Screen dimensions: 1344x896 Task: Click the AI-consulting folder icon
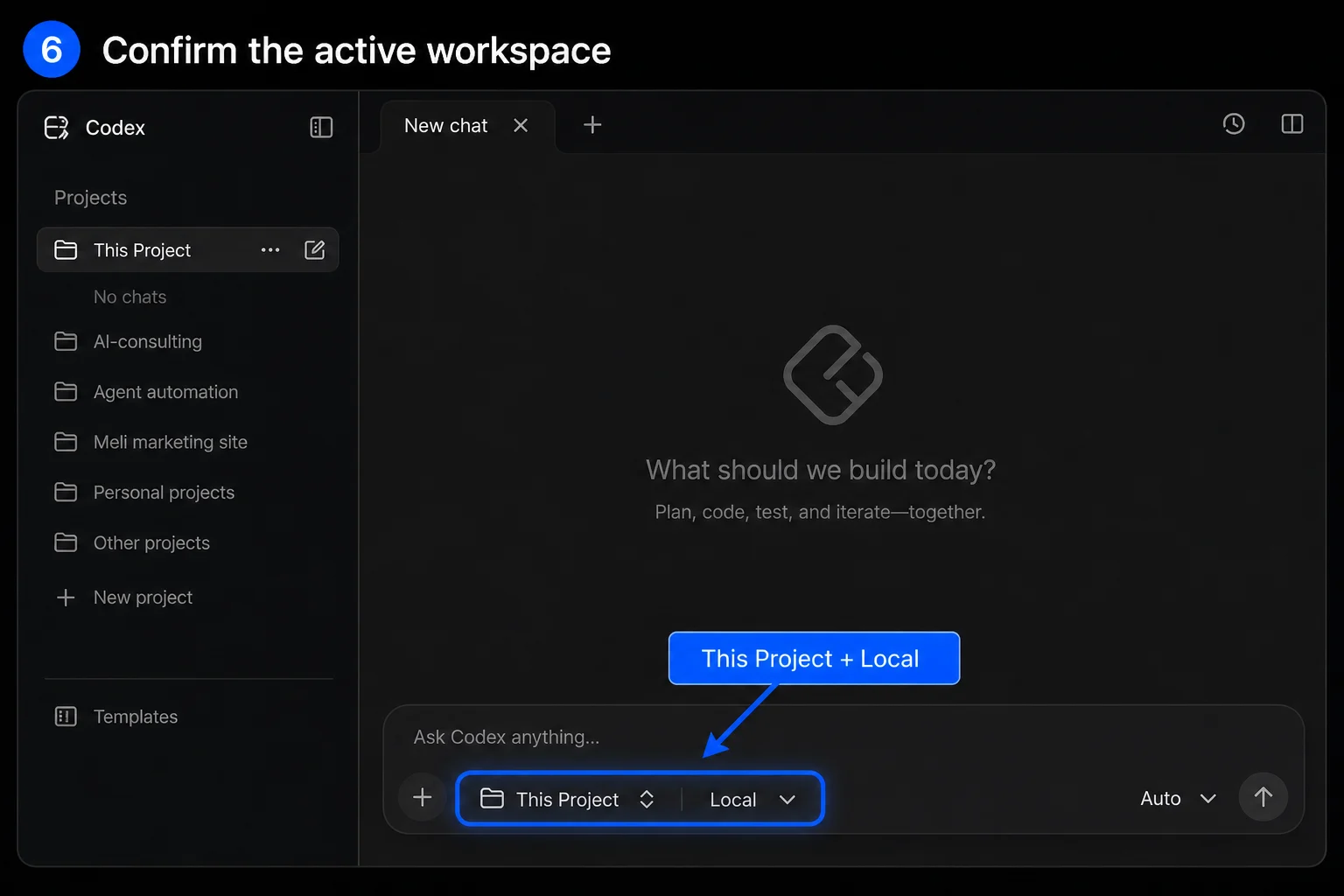[x=66, y=341]
